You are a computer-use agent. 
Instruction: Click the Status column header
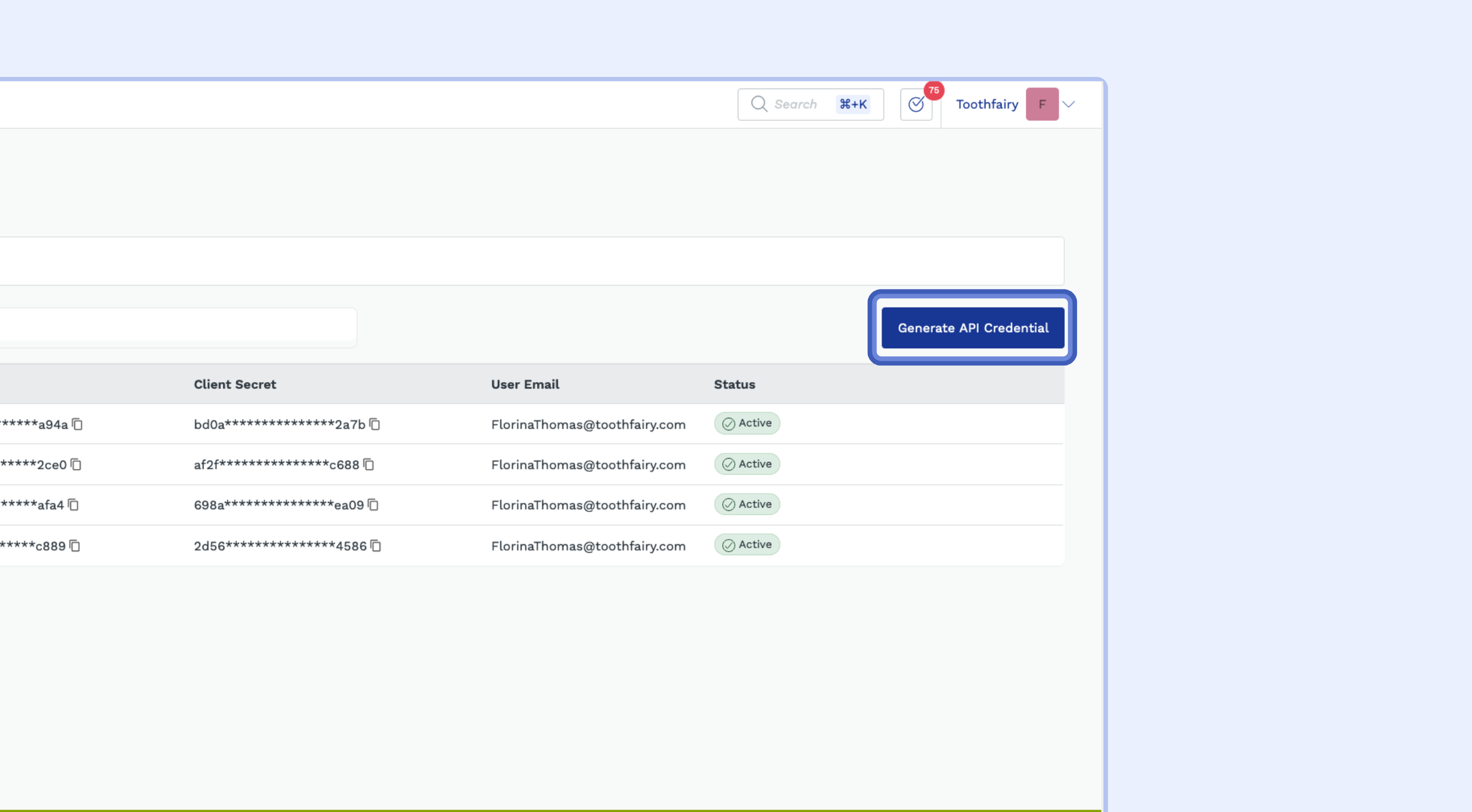click(x=734, y=384)
